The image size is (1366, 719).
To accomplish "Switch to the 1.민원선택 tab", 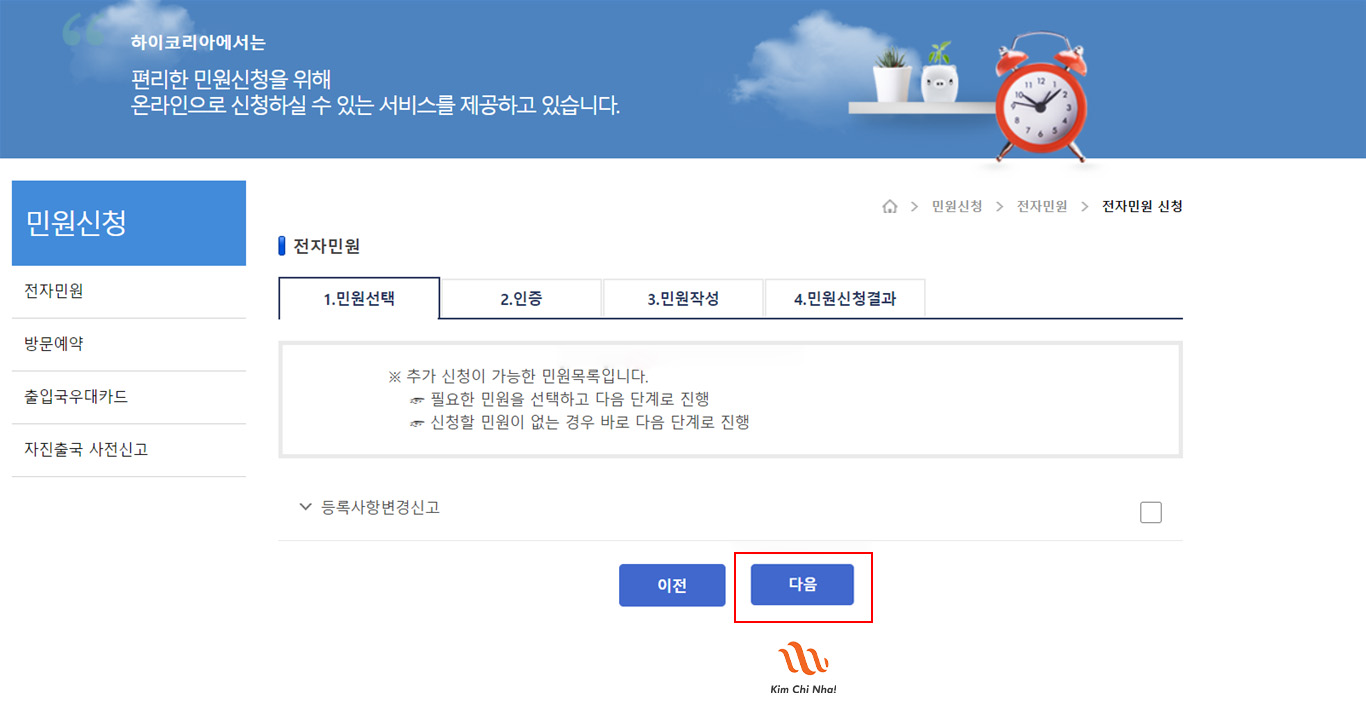I will coord(359,298).
